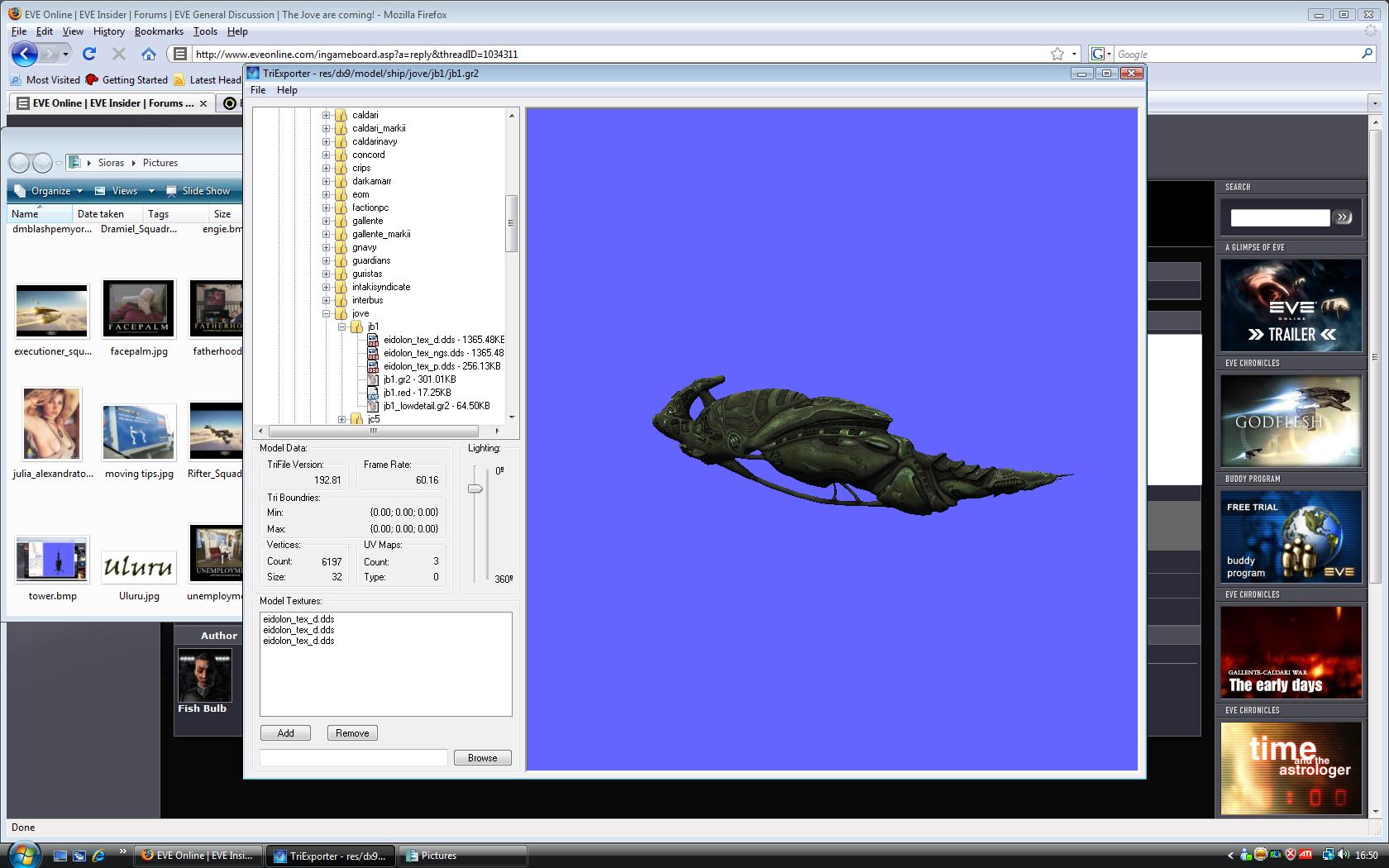Open Firefox Bookmarks menu
The image size is (1389, 868).
(159, 31)
